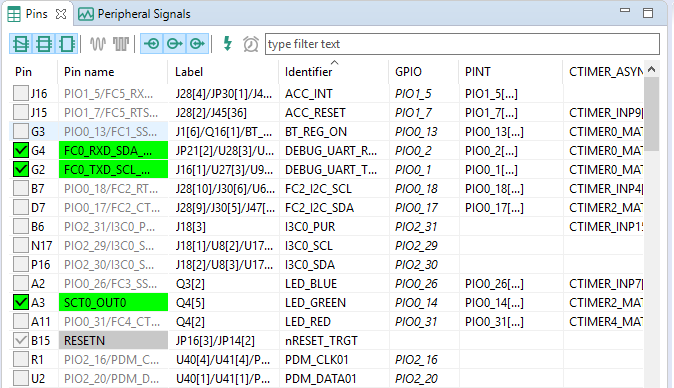Screen dimensions: 674x388
Task: Check the box for pin J16
Action: click(21, 93)
